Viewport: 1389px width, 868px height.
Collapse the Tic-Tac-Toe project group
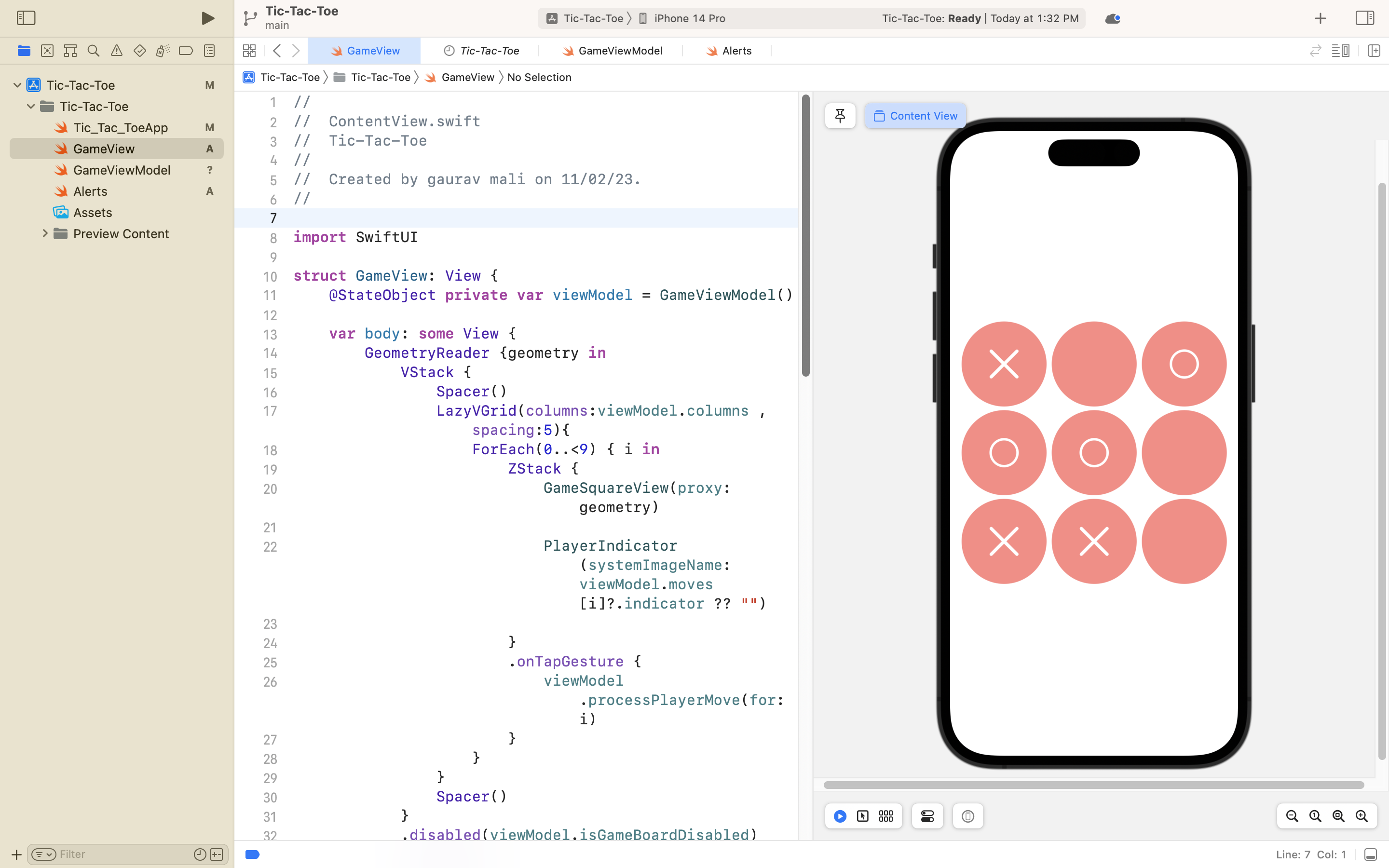click(17, 84)
